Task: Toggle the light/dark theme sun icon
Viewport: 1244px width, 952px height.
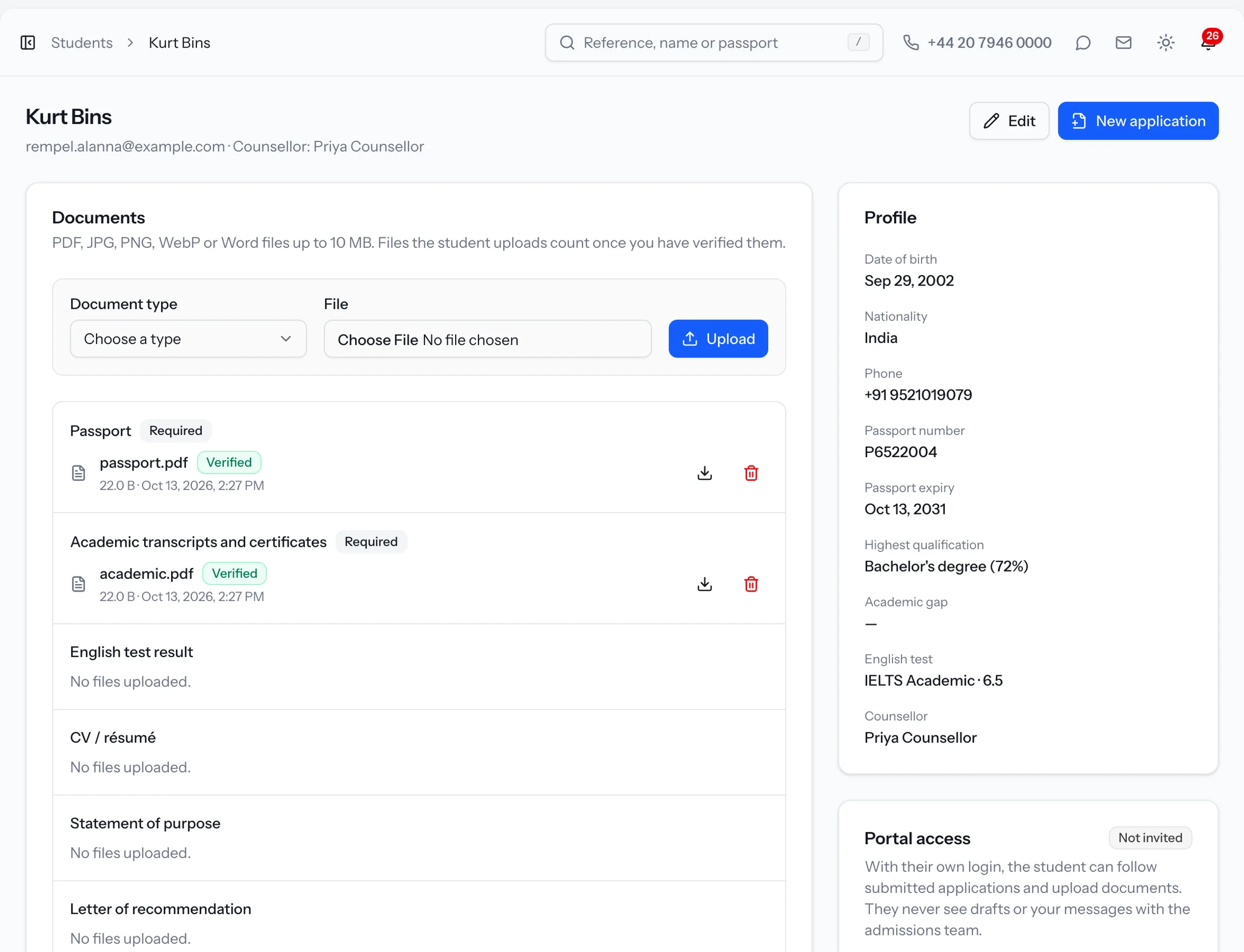Action: click(1166, 42)
